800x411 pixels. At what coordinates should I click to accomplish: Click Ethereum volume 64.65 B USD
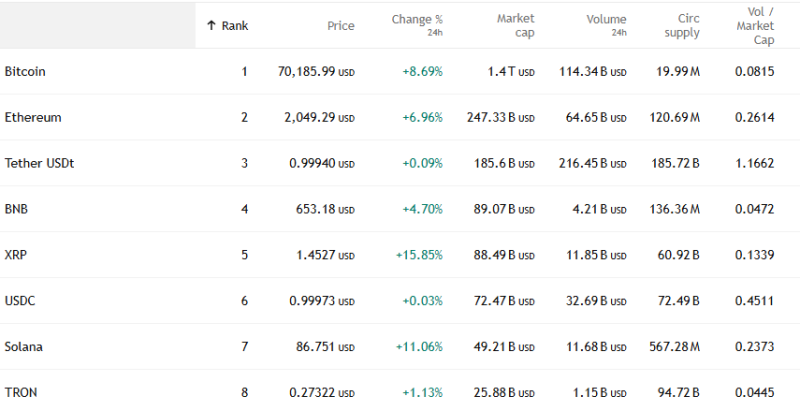point(596,117)
